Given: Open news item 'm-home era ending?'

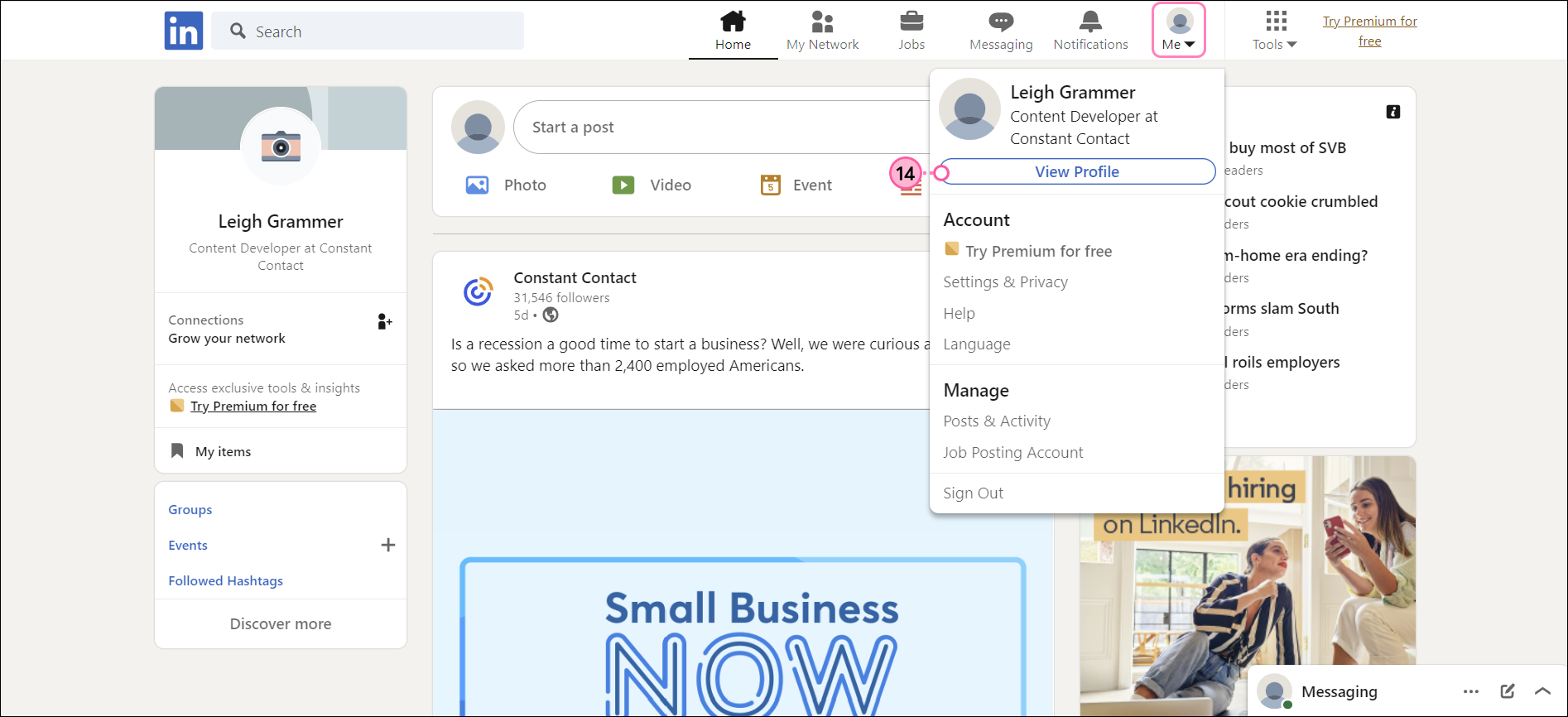Looking at the screenshot, I should point(1296,256).
